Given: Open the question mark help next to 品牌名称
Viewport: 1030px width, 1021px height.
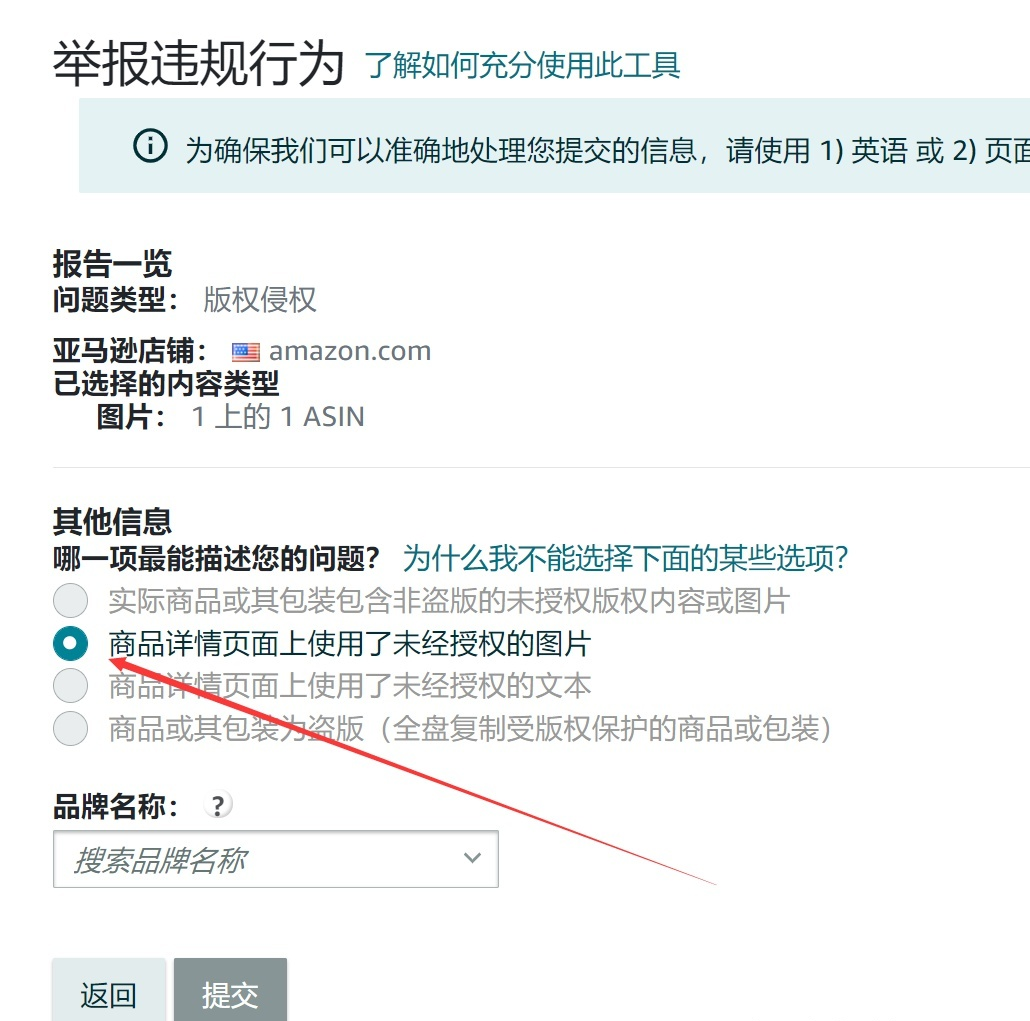Looking at the screenshot, I should (218, 805).
